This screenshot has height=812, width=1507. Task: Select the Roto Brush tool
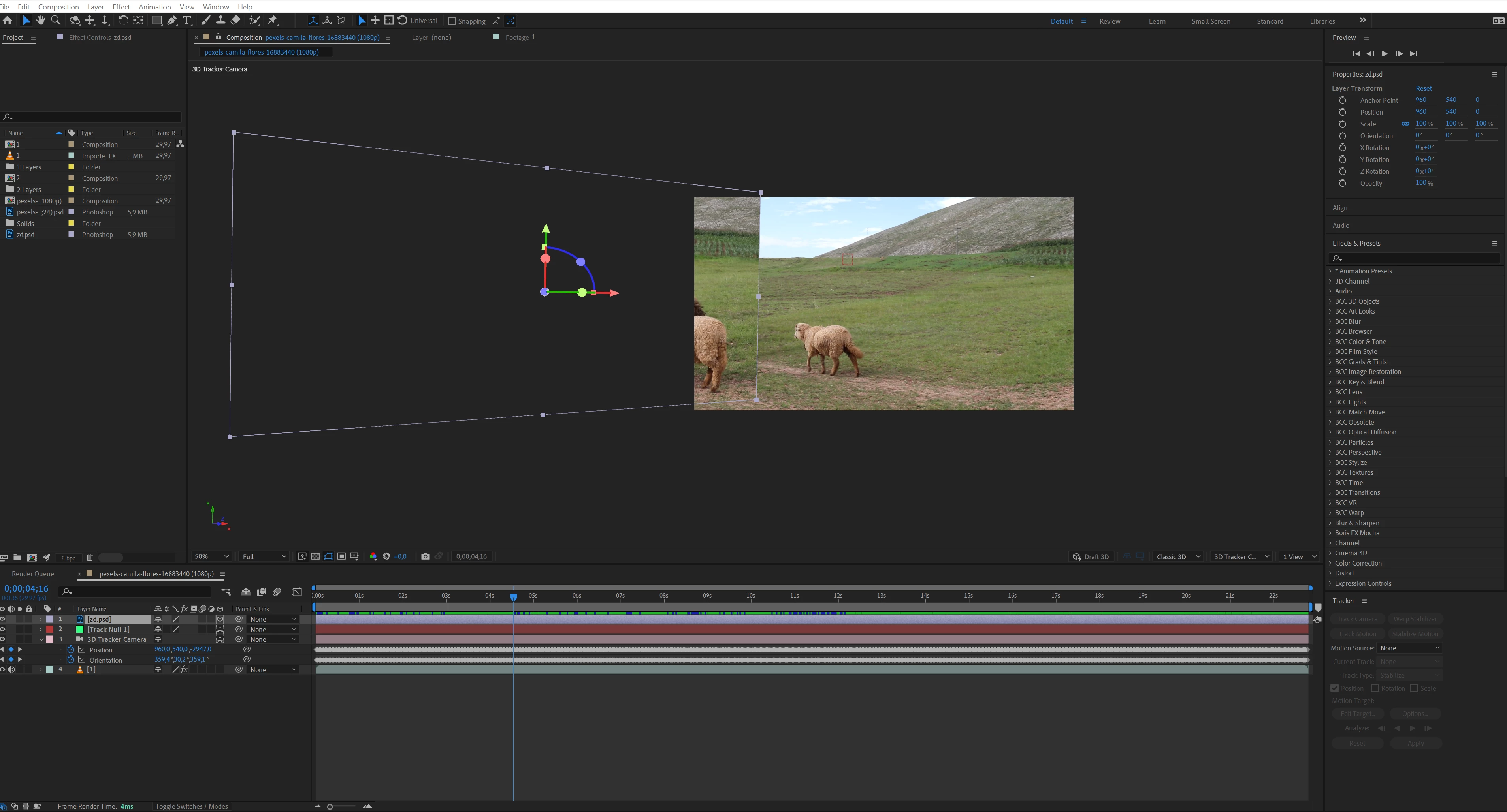254,21
